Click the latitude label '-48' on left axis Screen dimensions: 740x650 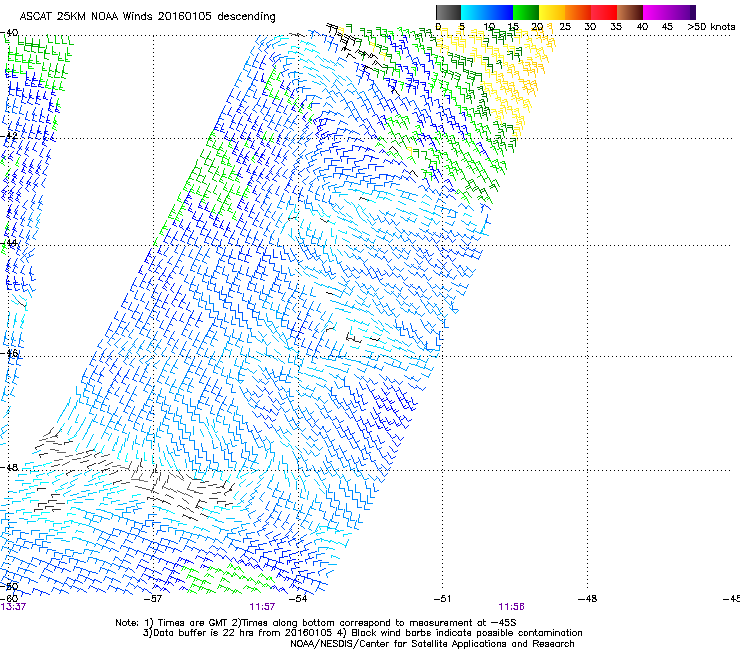coord(9,467)
